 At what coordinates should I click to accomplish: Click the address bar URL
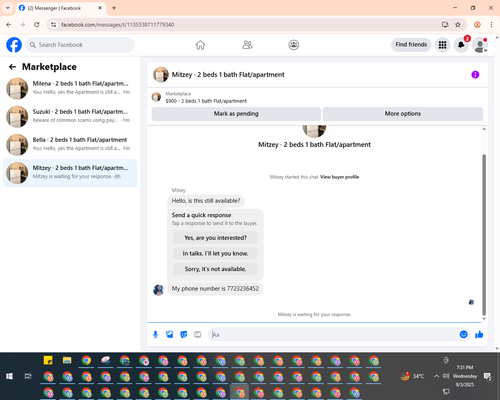click(117, 25)
